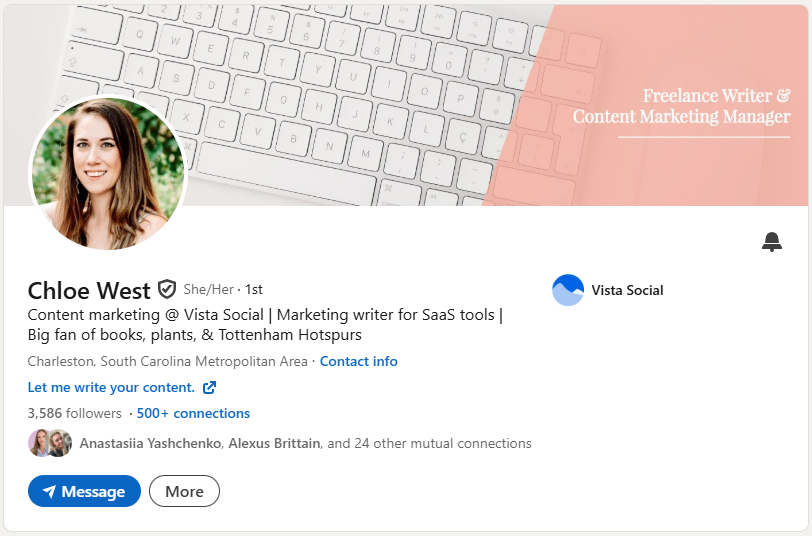
Task: Open the Contact info link
Action: pyautogui.click(x=358, y=361)
